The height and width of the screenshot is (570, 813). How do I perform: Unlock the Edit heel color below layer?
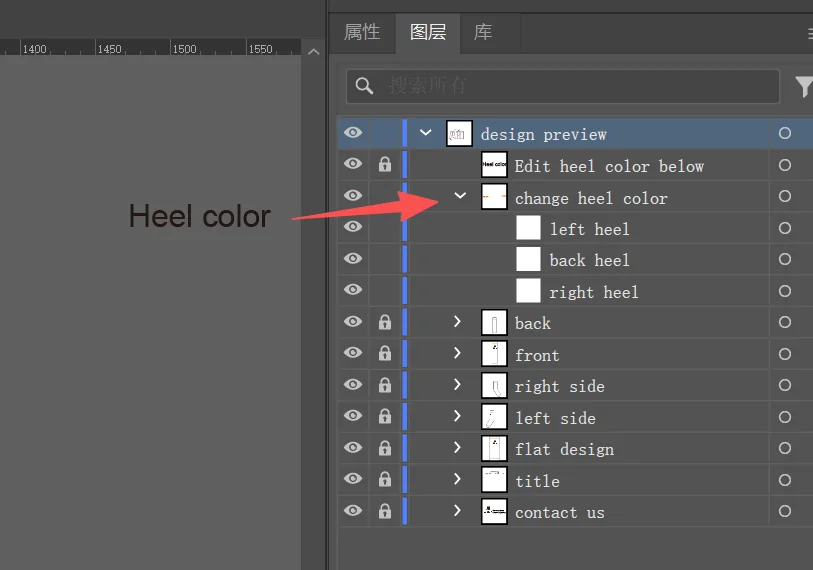click(x=385, y=164)
